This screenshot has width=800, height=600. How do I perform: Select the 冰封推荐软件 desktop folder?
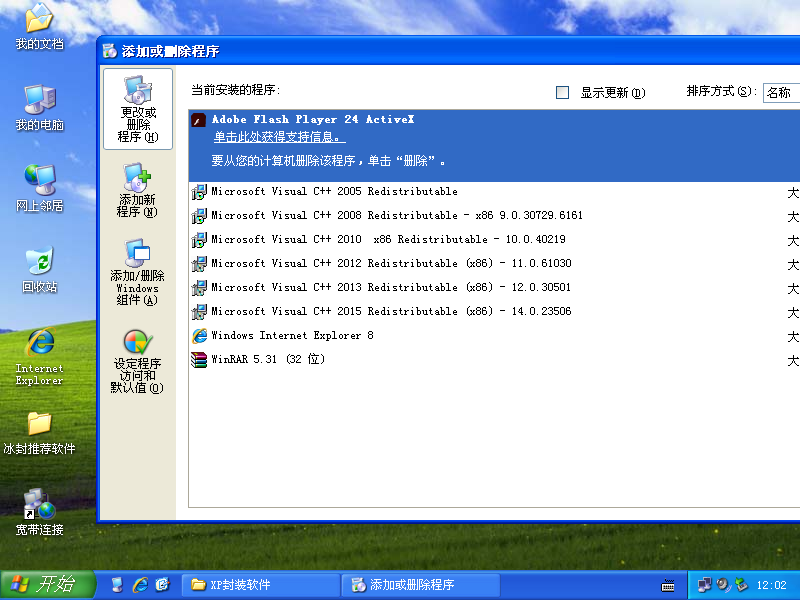[39, 433]
